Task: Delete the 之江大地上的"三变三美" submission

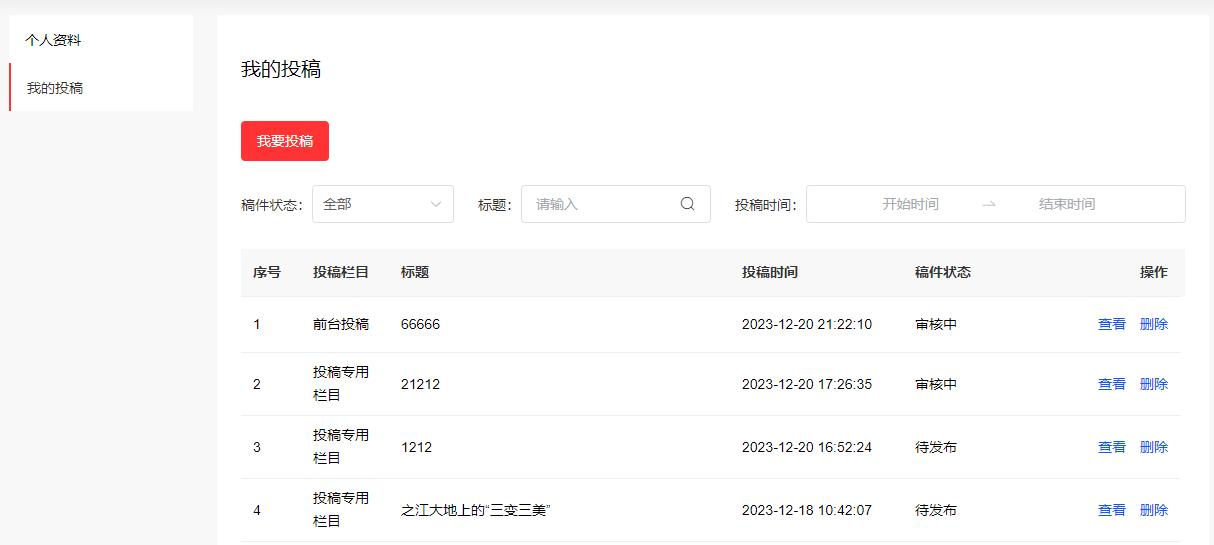Action: pos(1153,510)
